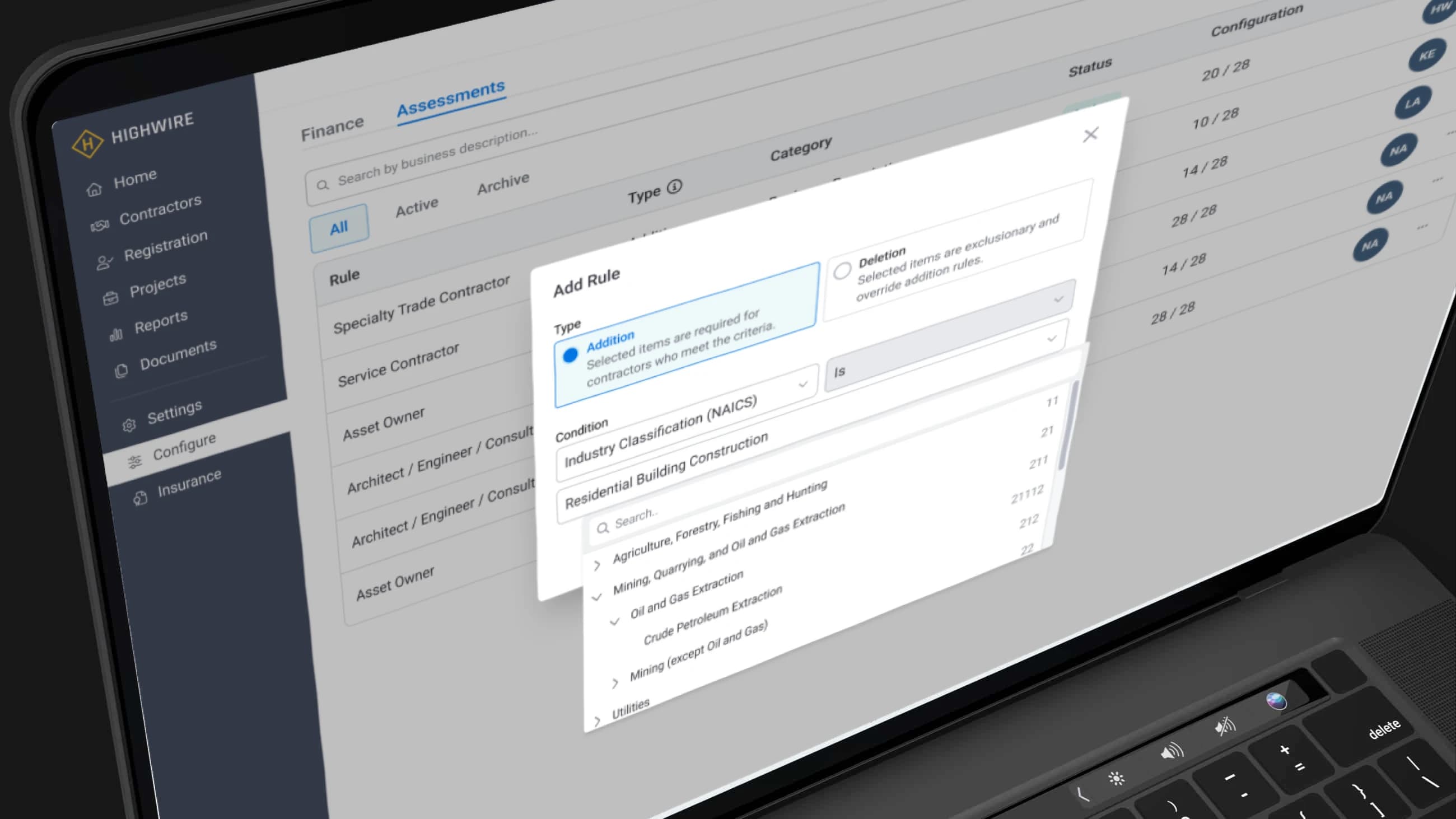1456x819 pixels.
Task: Close the Add Rule dialog
Action: pyautogui.click(x=1090, y=134)
